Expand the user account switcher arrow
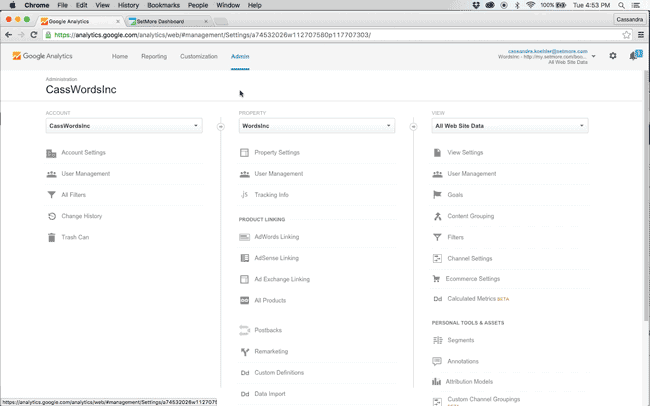This screenshot has height=406, width=650. 594,56
